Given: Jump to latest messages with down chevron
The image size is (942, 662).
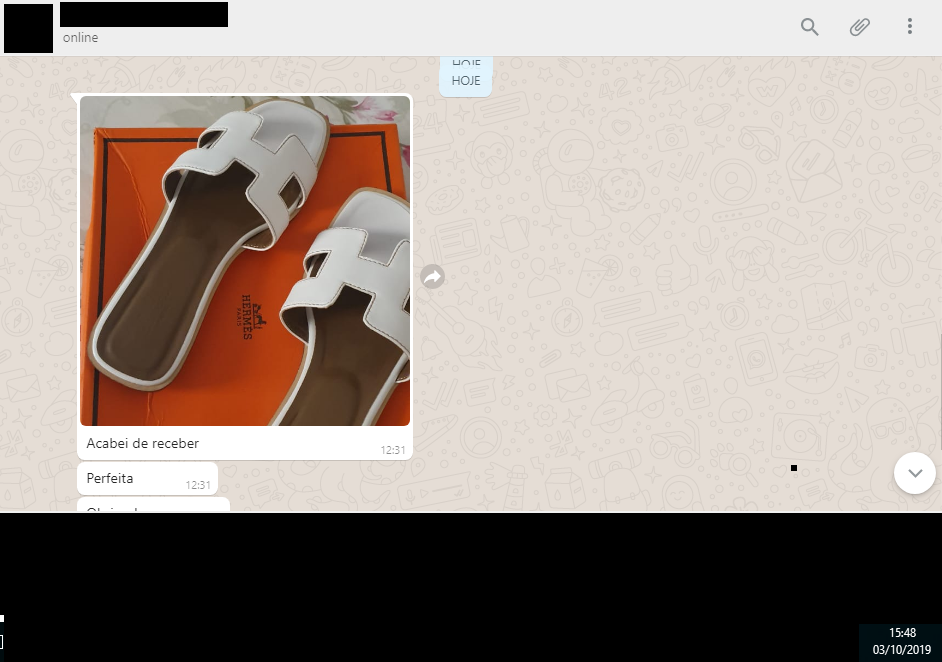Looking at the screenshot, I should [914, 473].
